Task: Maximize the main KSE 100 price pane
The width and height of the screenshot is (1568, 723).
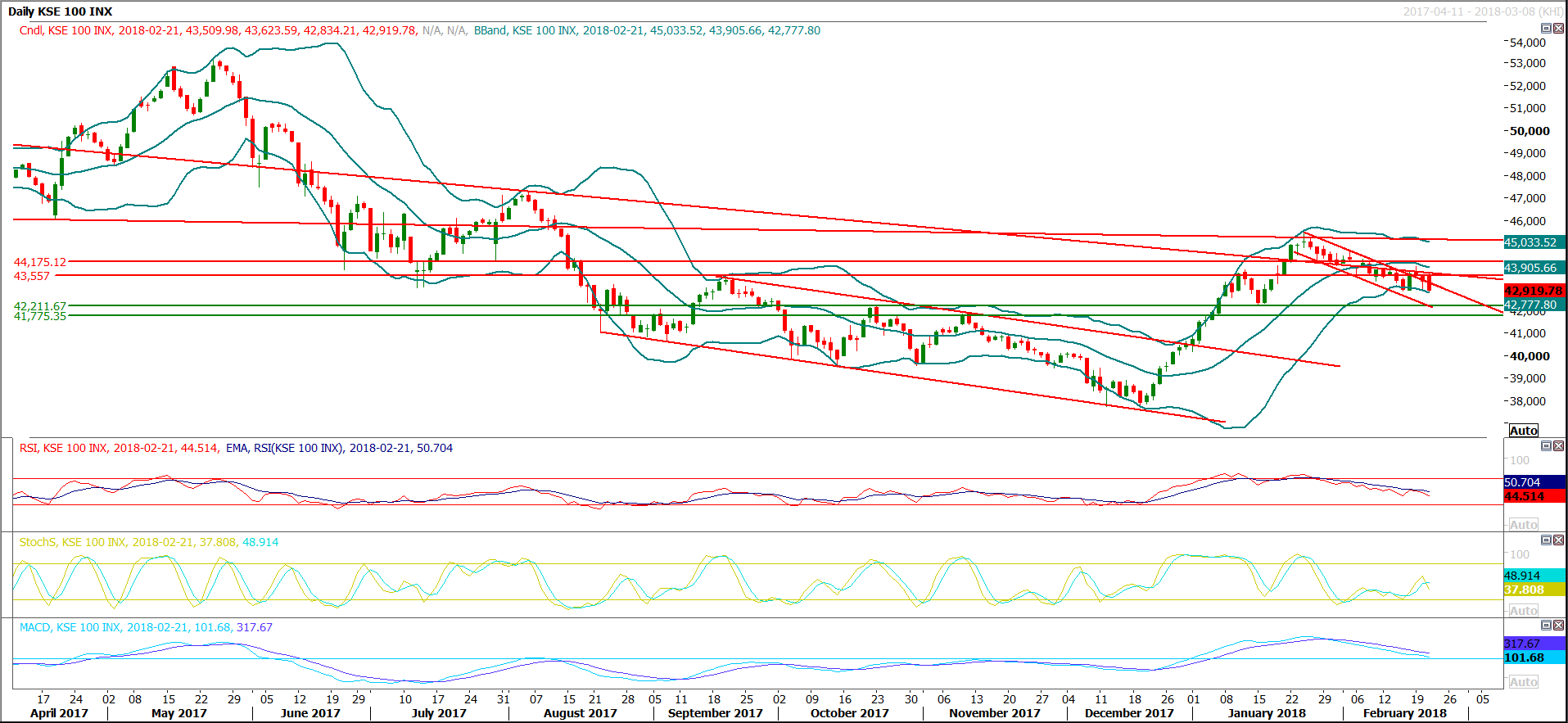Action: point(1546,28)
